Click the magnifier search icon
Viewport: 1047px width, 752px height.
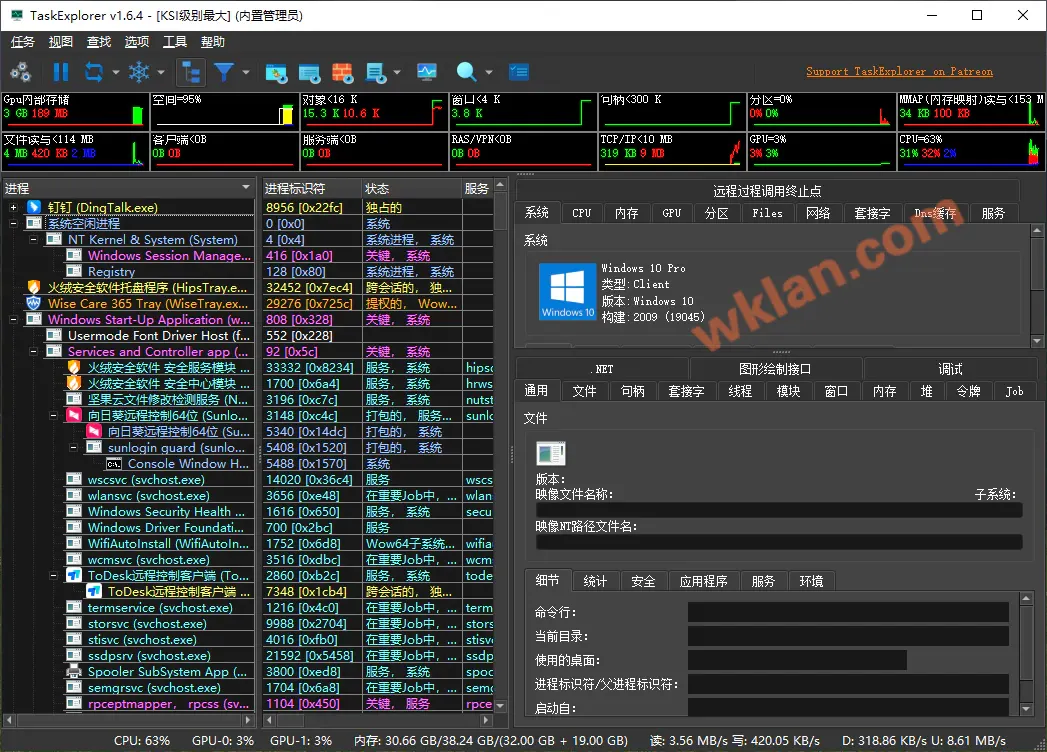click(466, 71)
